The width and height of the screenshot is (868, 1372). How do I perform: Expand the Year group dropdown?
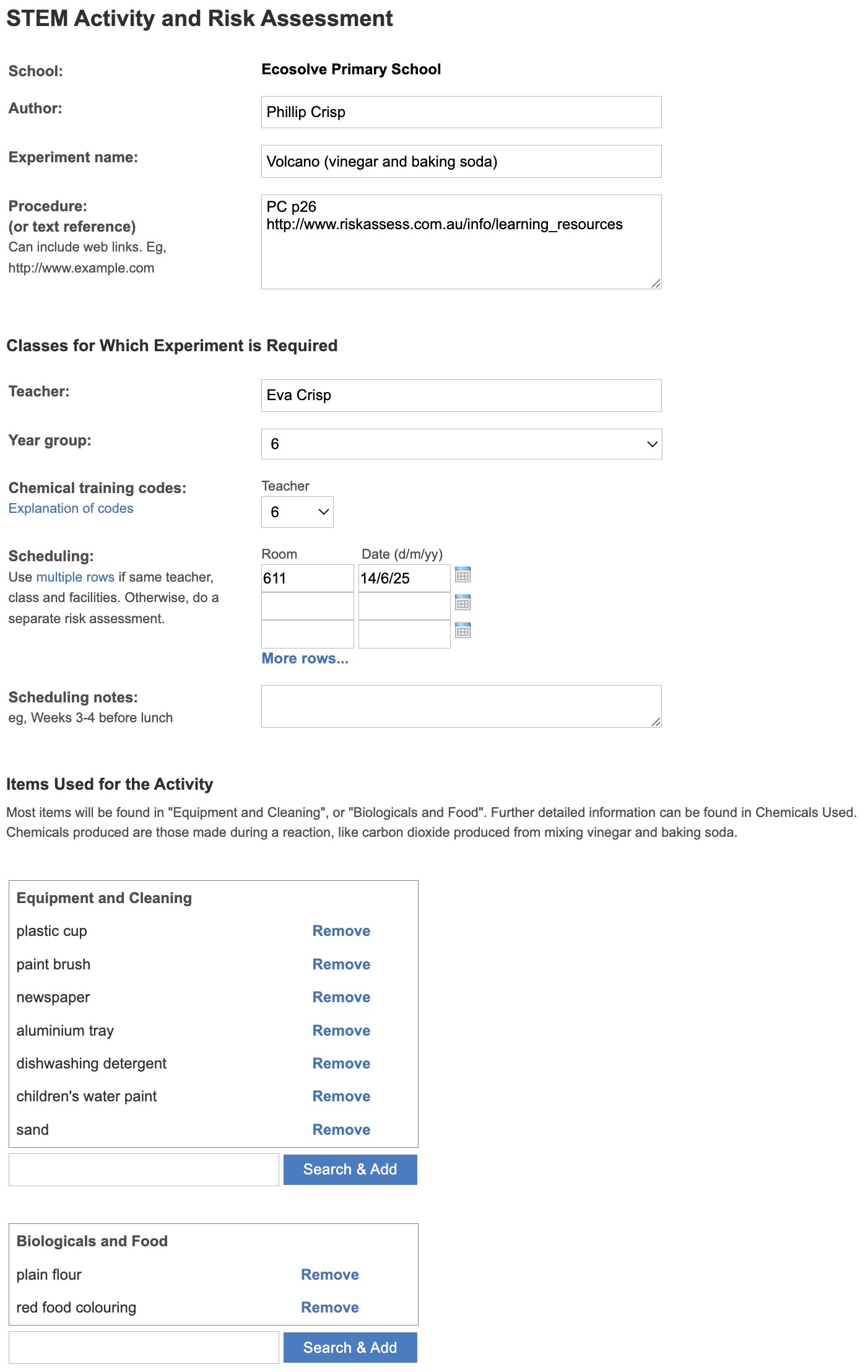[461, 444]
